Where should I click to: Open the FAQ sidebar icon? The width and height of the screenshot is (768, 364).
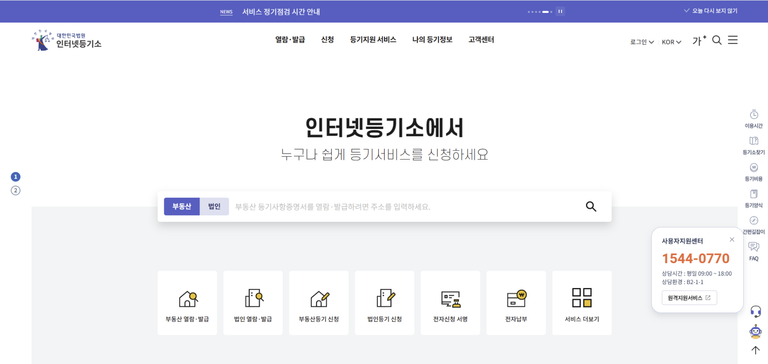pyautogui.click(x=754, y=251)
